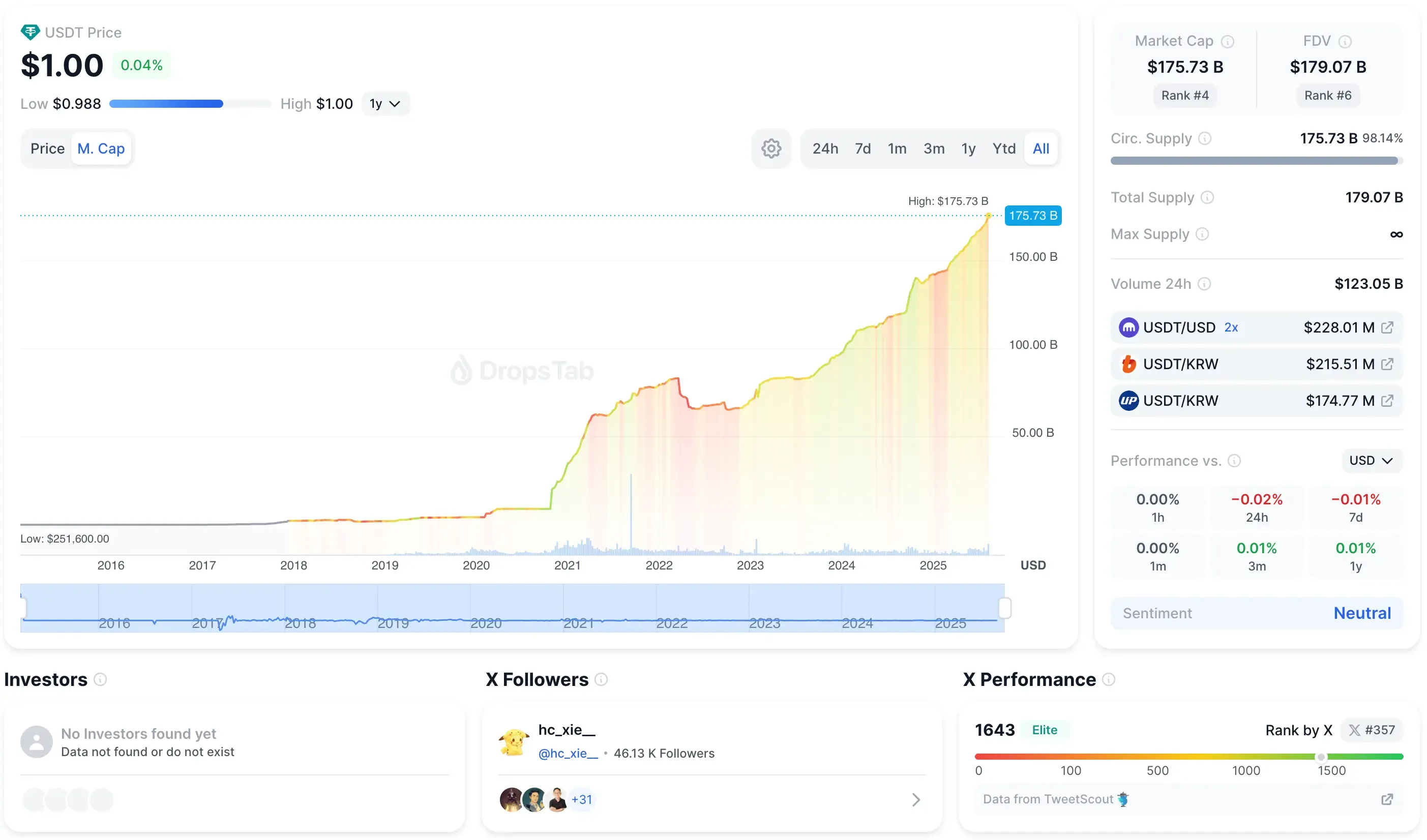Click the +31 followers button
The height and width of the screenshot is (840, 1427).
click(582, 799)
